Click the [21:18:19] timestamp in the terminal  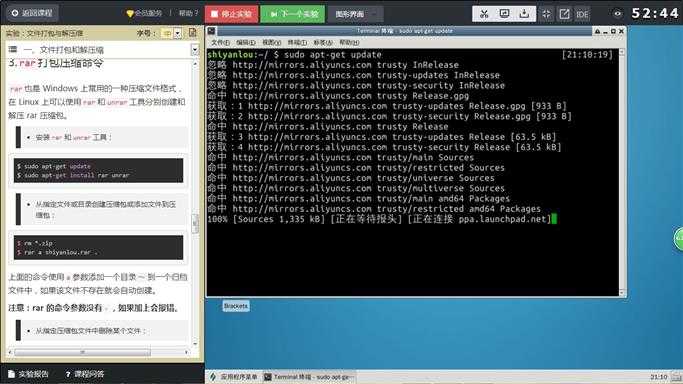coord(587,54)
